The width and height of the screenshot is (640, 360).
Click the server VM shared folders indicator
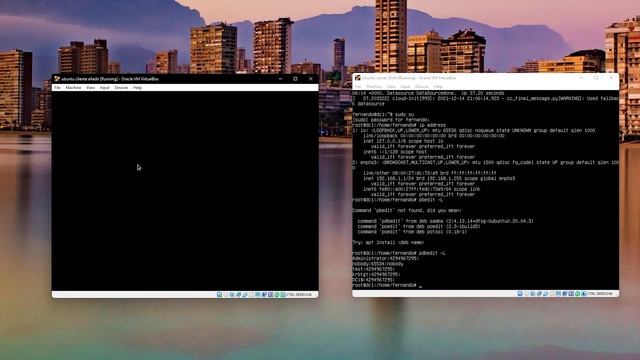pos(552,293)
